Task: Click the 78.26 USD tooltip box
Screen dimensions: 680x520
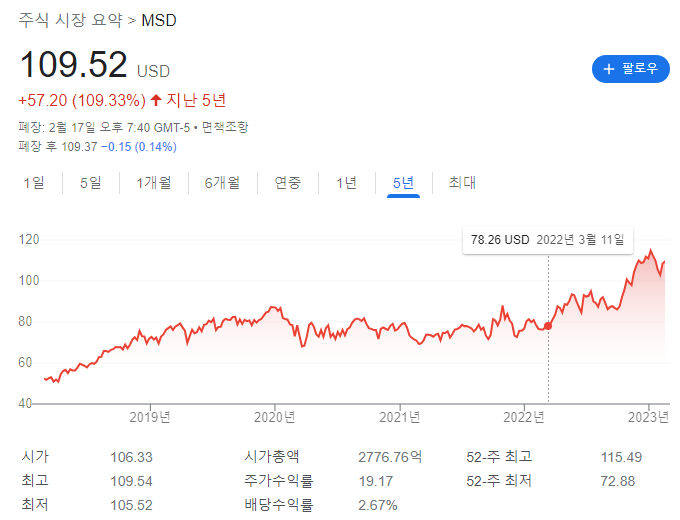Action: click(548, 240)
